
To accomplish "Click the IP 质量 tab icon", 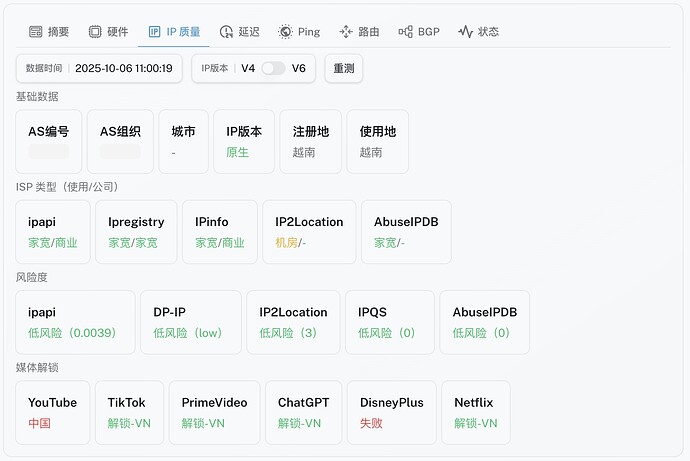I will [x=154, y=32].
